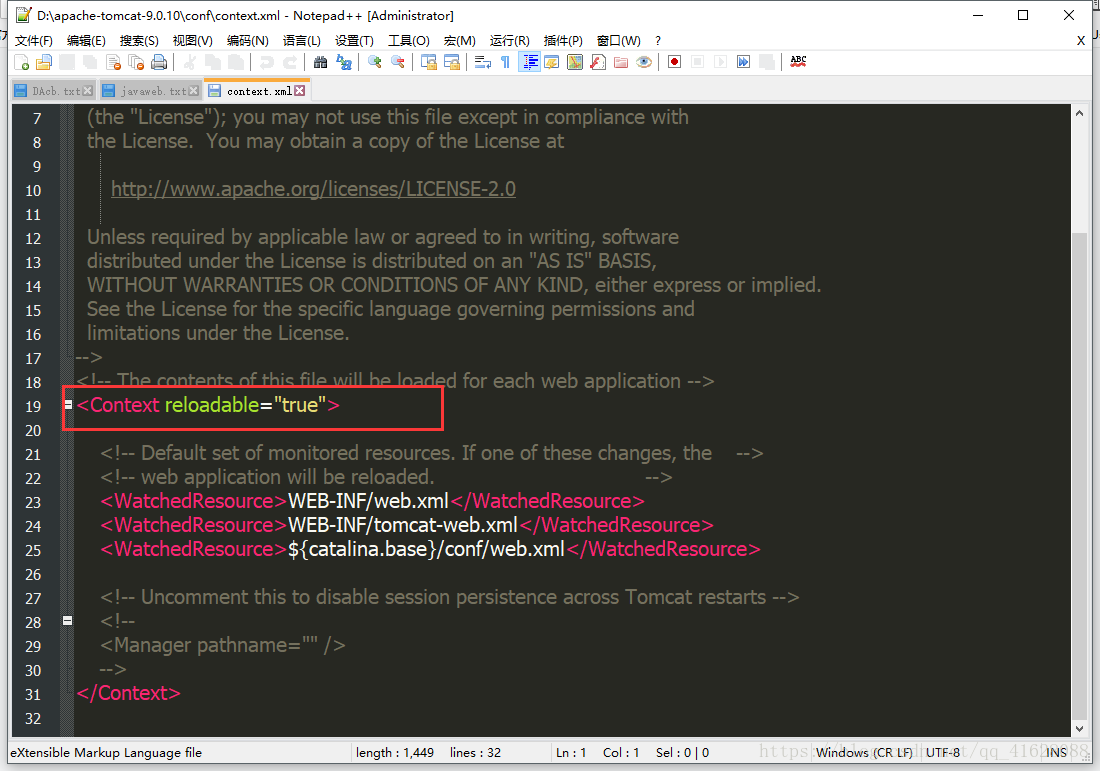Open the Find binoculars tool
The image size is (1100, 771).
click(x=321, y=62)
